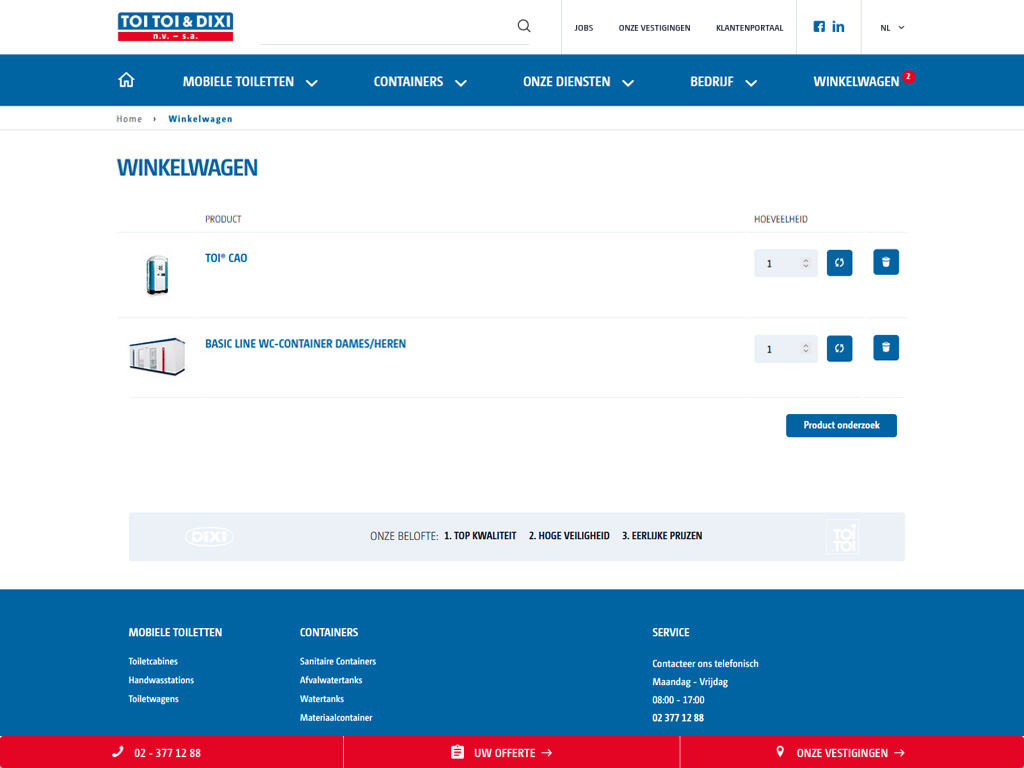Delete TOI CAO from cart

(x=885, y=262)
